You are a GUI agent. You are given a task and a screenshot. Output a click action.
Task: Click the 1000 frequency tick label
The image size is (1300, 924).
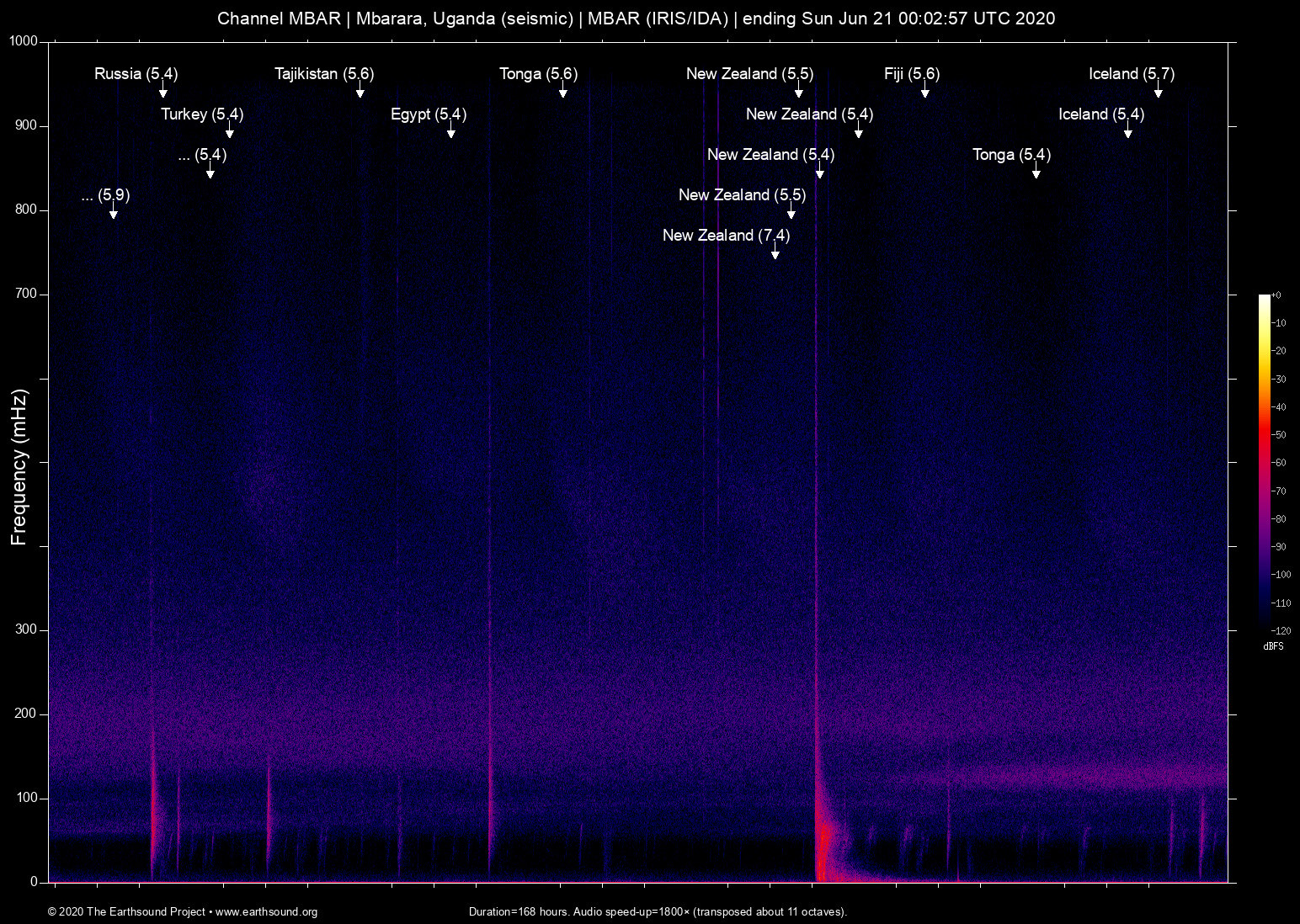click(x=23, y=41)
